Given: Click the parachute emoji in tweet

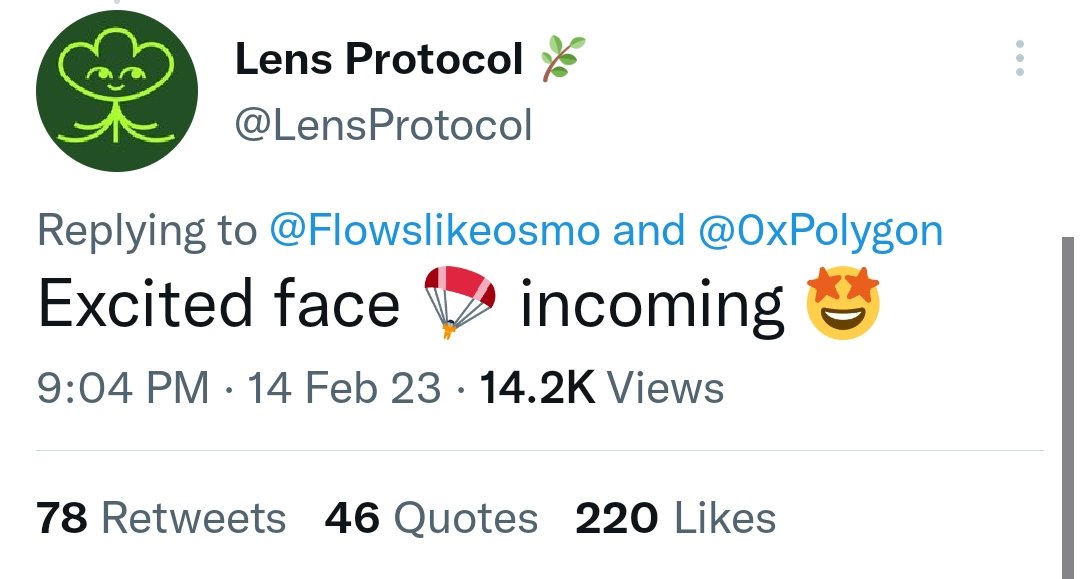Looking at the screenshot, I should point(459,303).
